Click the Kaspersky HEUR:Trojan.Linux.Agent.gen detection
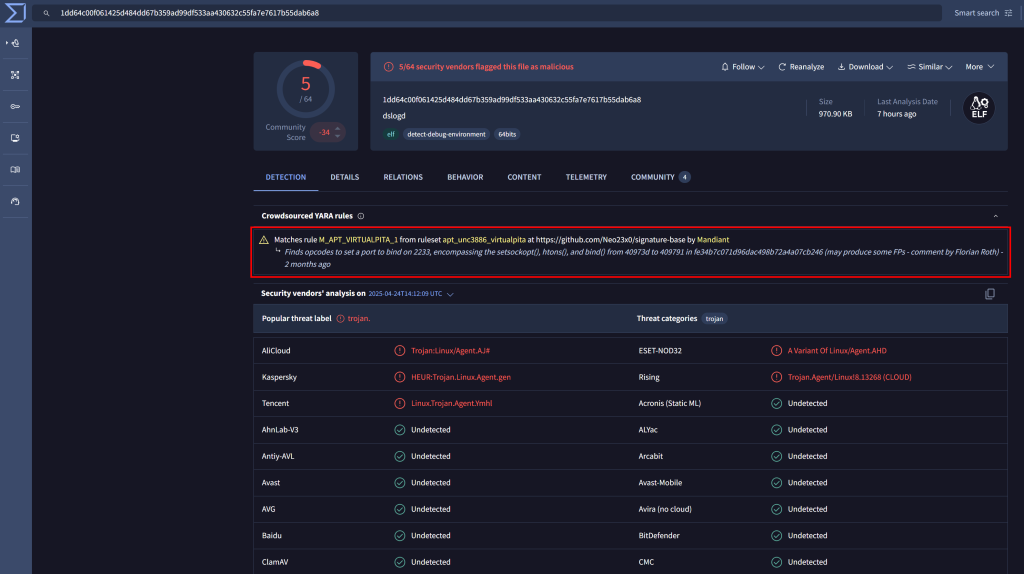Viewport: 1024px width, 574px height. click(x=460, y=377)
